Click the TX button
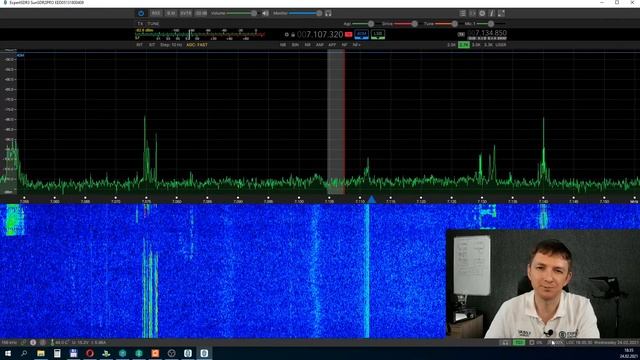The image size is (640, 360). (x=140, y=24)
